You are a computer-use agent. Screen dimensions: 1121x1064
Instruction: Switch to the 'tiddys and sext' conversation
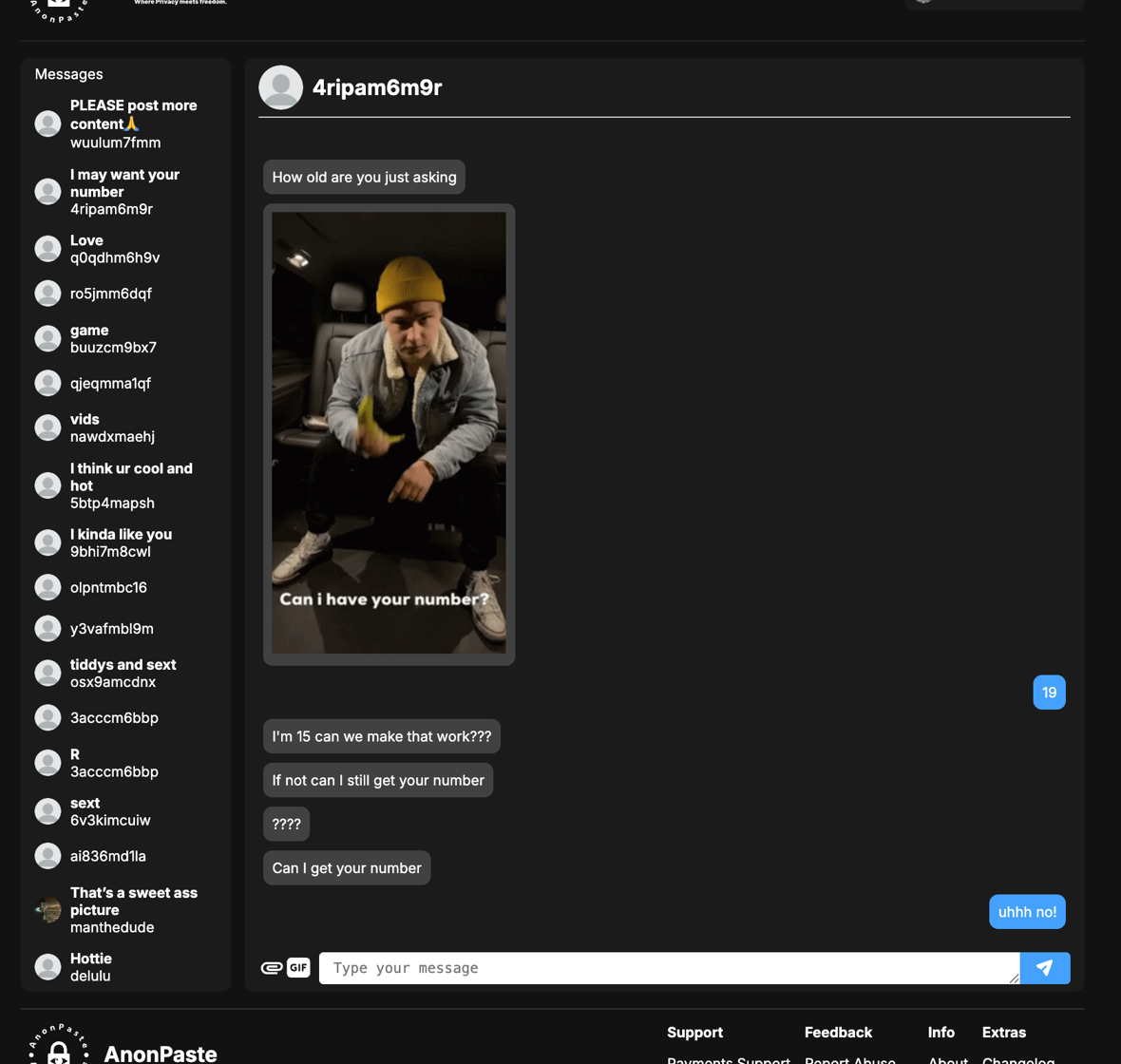[123, 673]
